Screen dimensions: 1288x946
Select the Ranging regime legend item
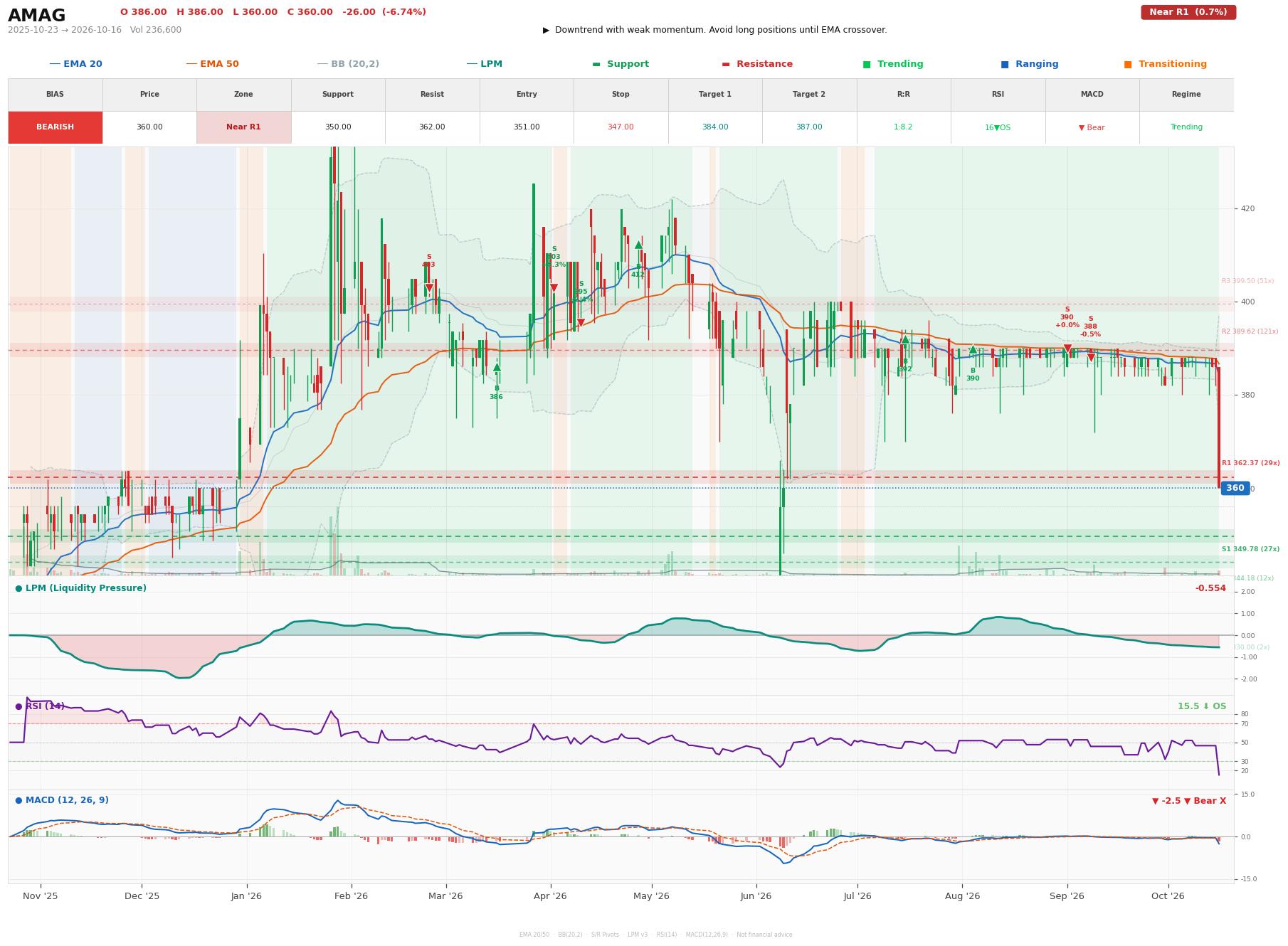tap(1030, 64)
